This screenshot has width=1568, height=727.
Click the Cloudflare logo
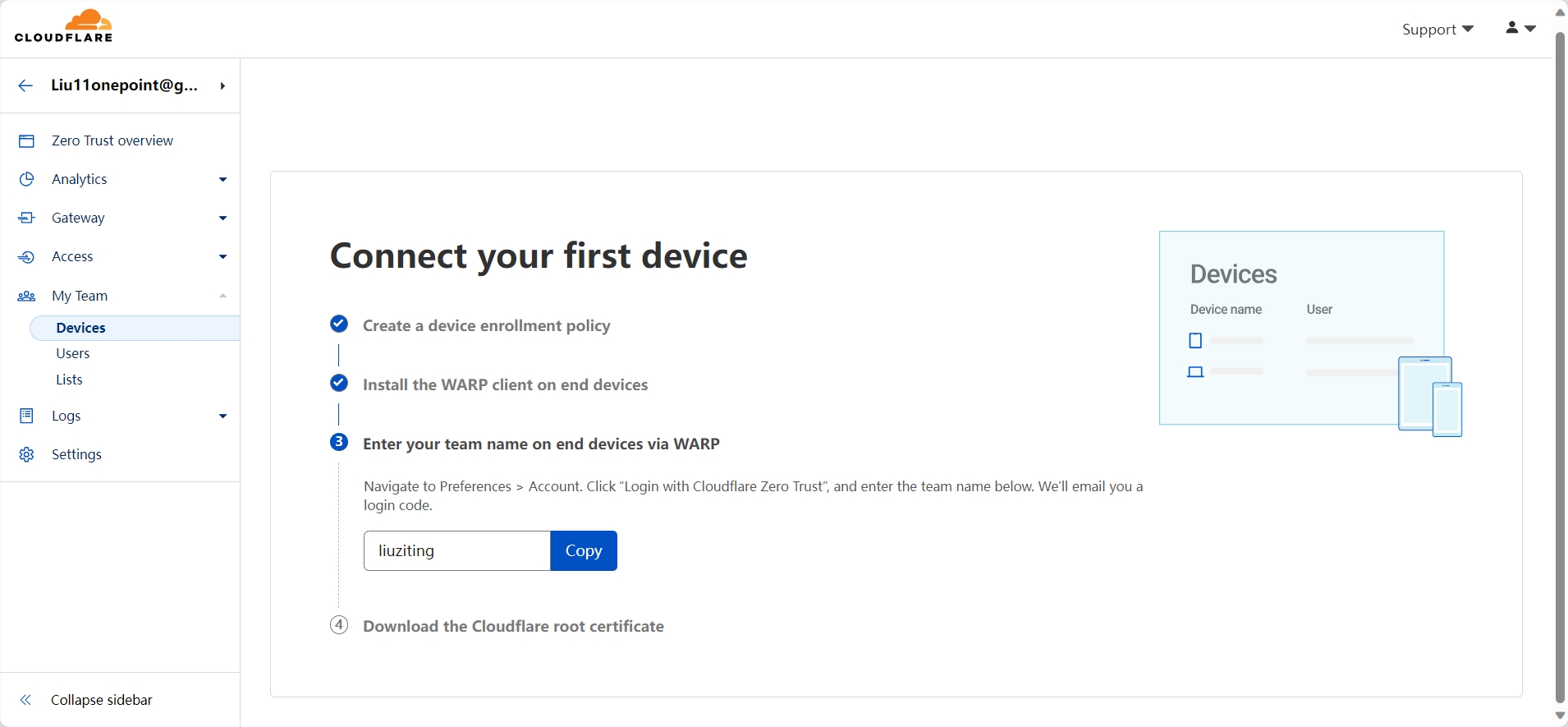click(x=63, y=26)
